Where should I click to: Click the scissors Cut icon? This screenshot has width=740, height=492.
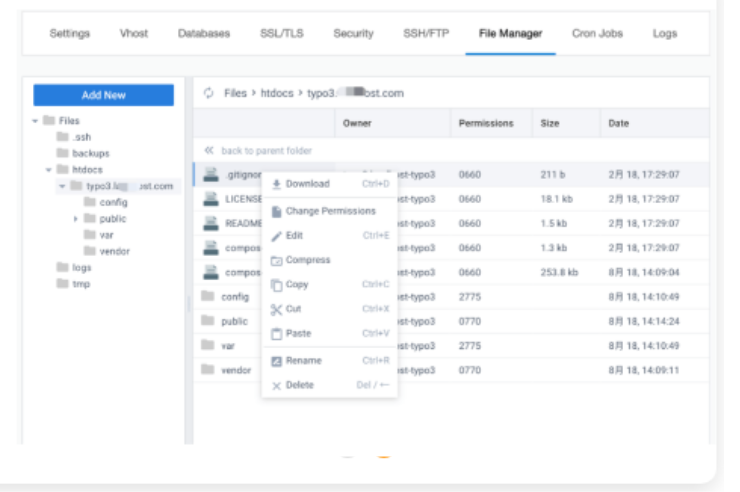tap(277, 309)
